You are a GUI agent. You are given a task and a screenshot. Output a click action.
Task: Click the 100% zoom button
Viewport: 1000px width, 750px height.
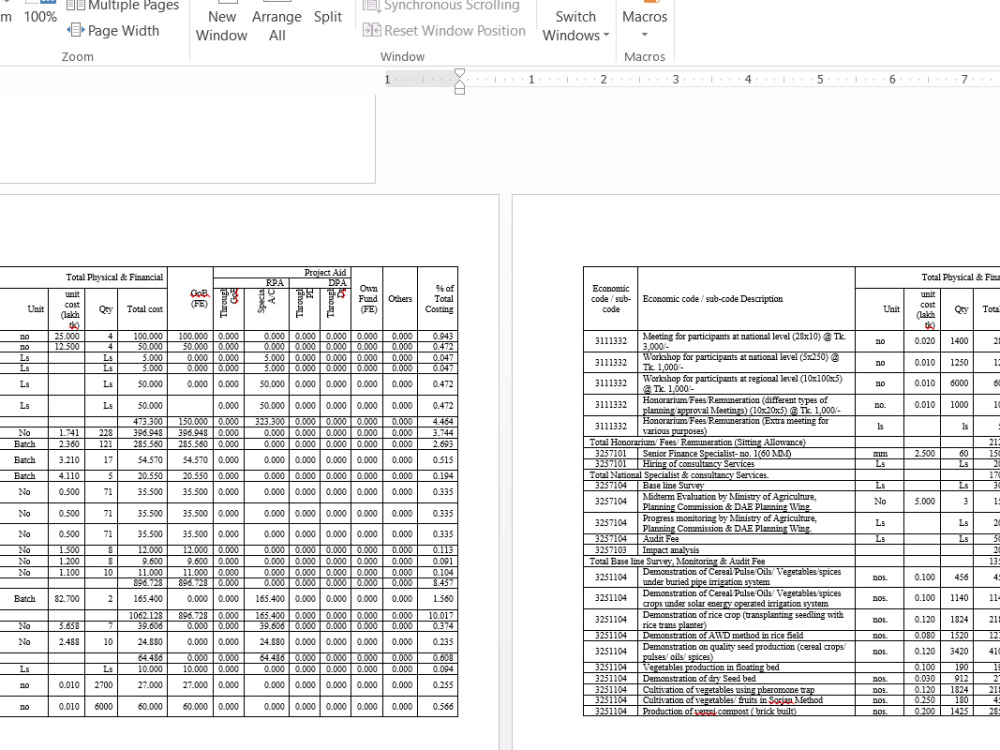(40, 13)
